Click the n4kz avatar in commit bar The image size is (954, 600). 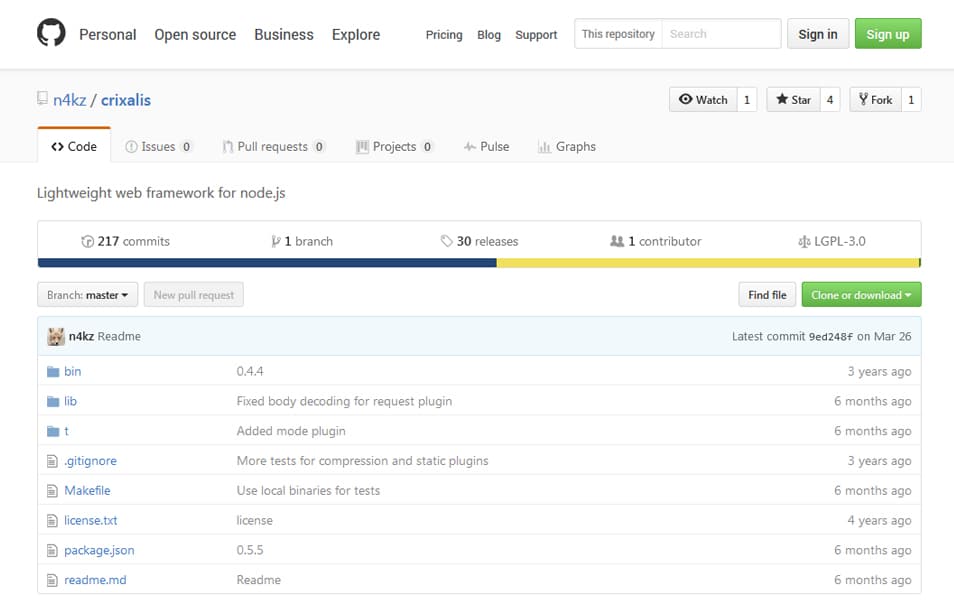click(x=56, y=337)
